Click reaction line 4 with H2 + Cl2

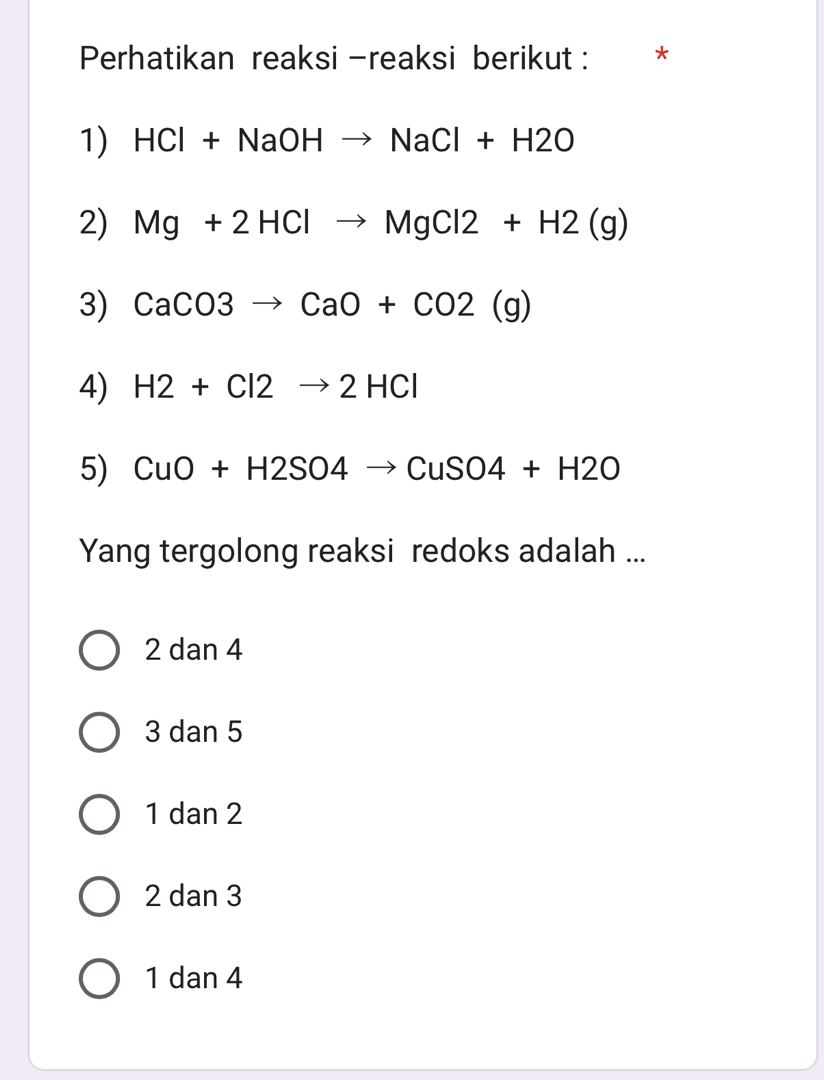pos(247,387)
